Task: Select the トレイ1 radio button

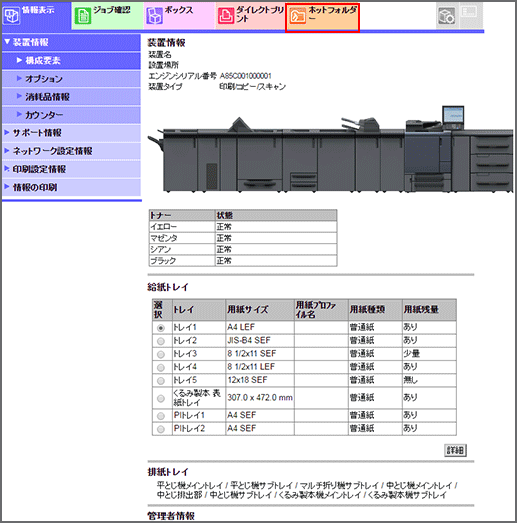Action: [x=161, y=328]
